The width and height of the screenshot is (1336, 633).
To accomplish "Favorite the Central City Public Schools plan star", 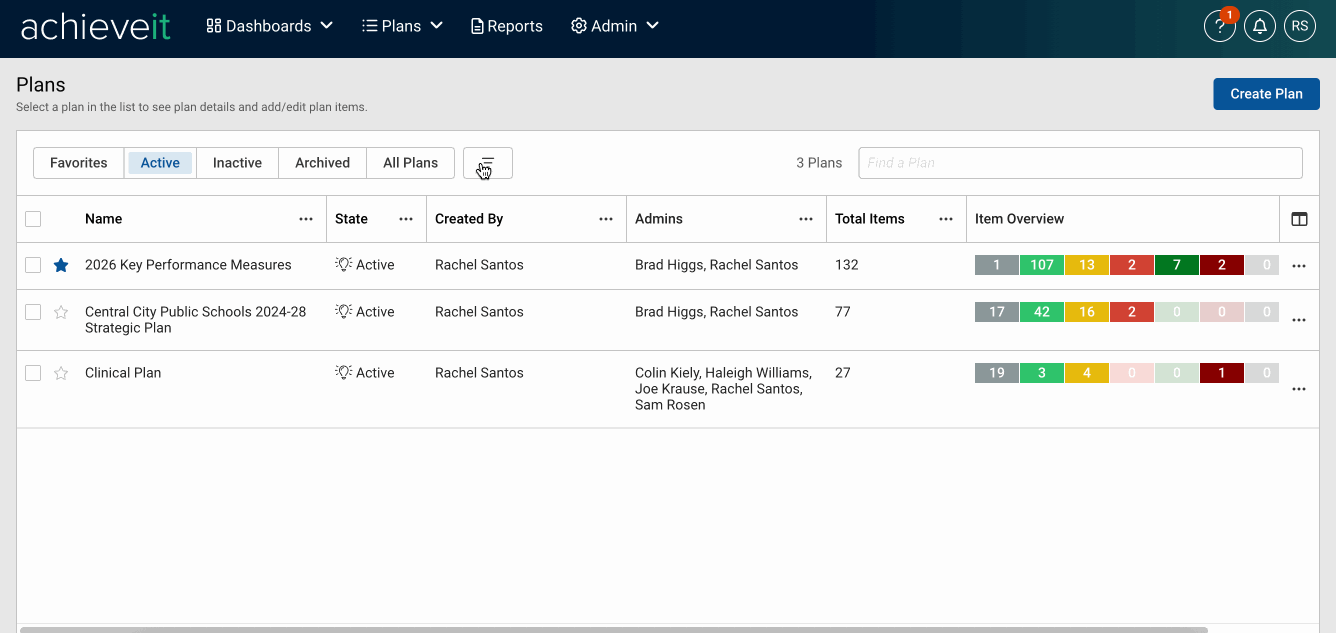I will (x=61, y=312).
